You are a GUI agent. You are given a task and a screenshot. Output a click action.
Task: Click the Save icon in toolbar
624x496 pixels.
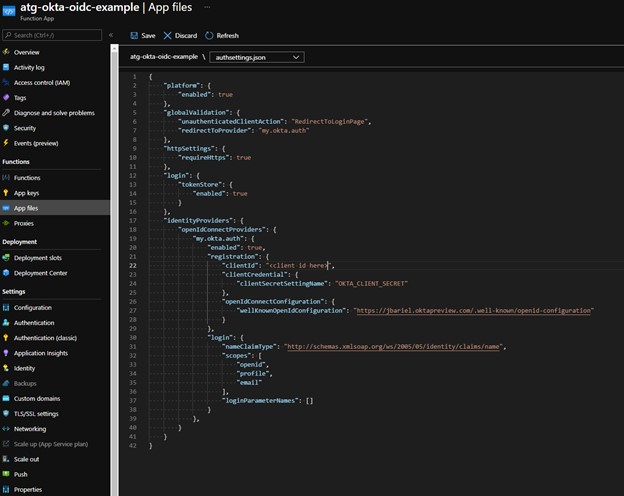(x=134, y=35)
